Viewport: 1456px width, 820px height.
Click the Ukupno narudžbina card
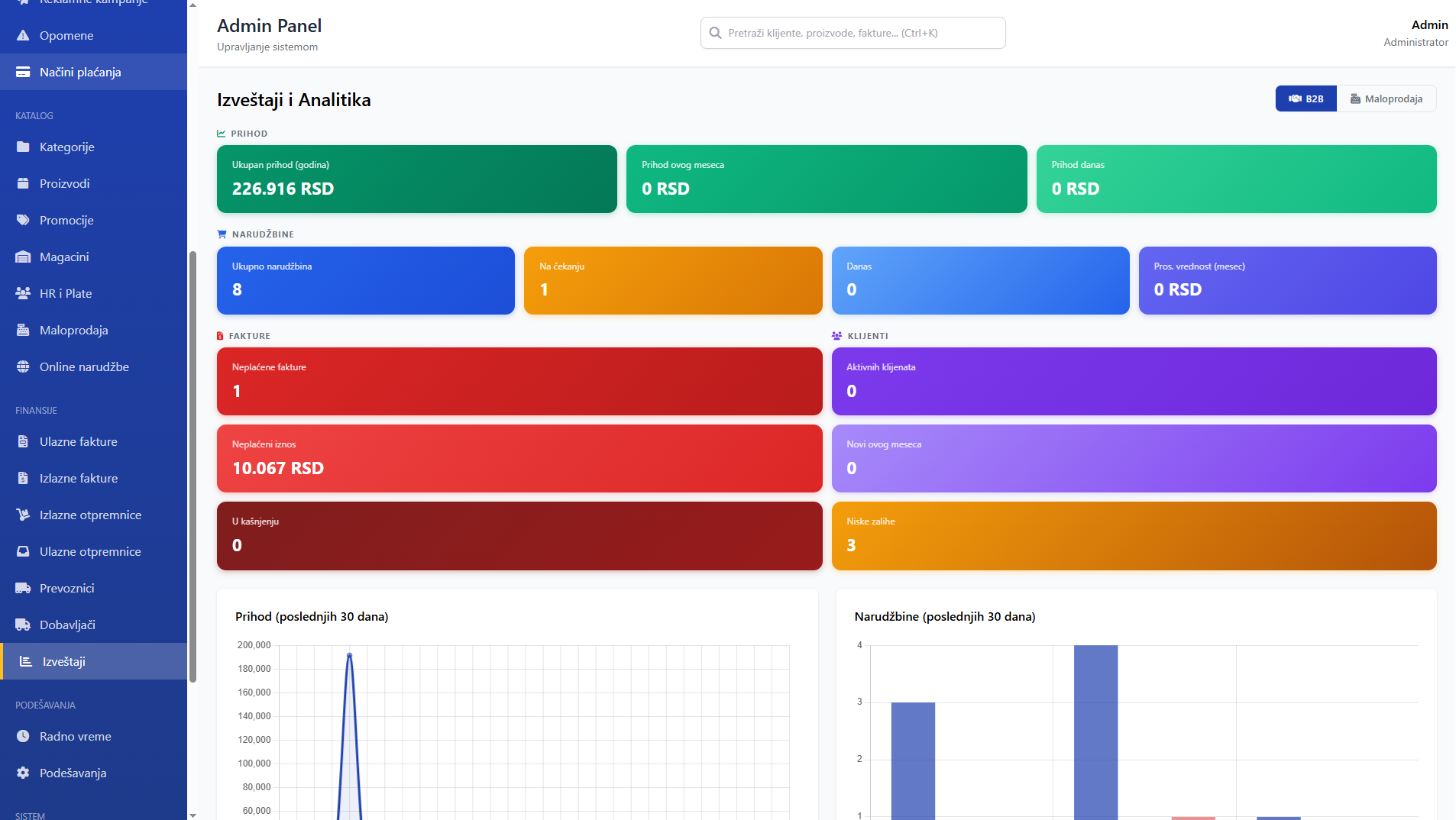pos(366,280)
